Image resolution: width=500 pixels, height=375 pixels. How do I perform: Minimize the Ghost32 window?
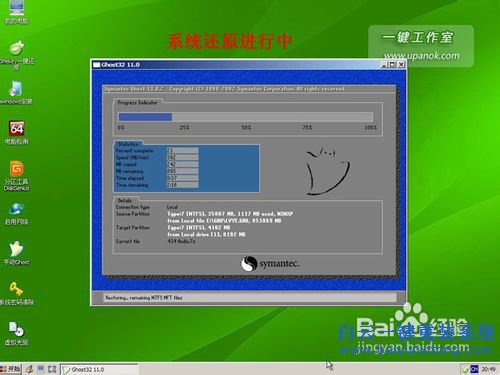tap(384, 65)
